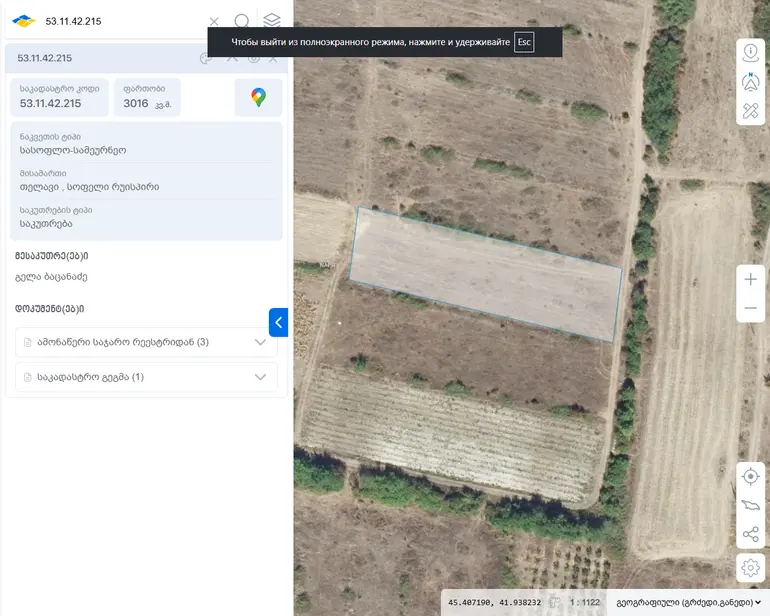Open layers panel icon
The width and height of the screenshot is (770, 616).
point(272,21)
